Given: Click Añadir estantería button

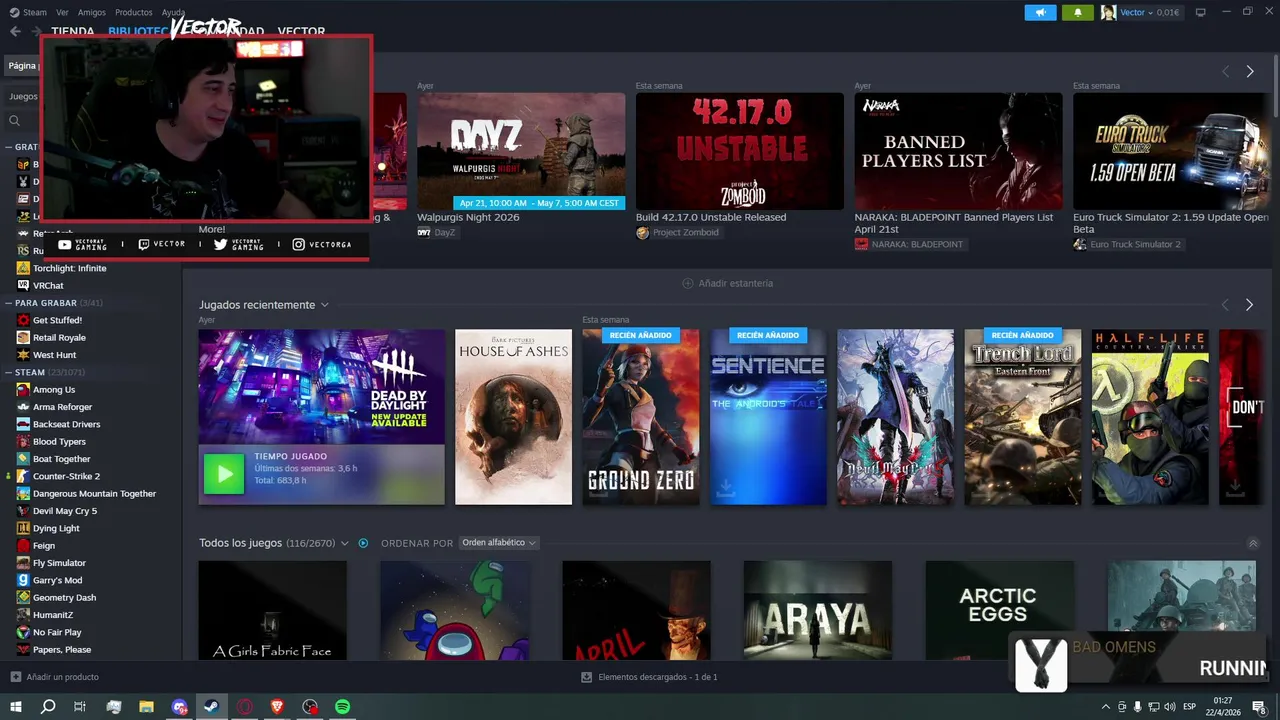Looking at the screenshot, I should pyautogui.click(x=727, y=283).
